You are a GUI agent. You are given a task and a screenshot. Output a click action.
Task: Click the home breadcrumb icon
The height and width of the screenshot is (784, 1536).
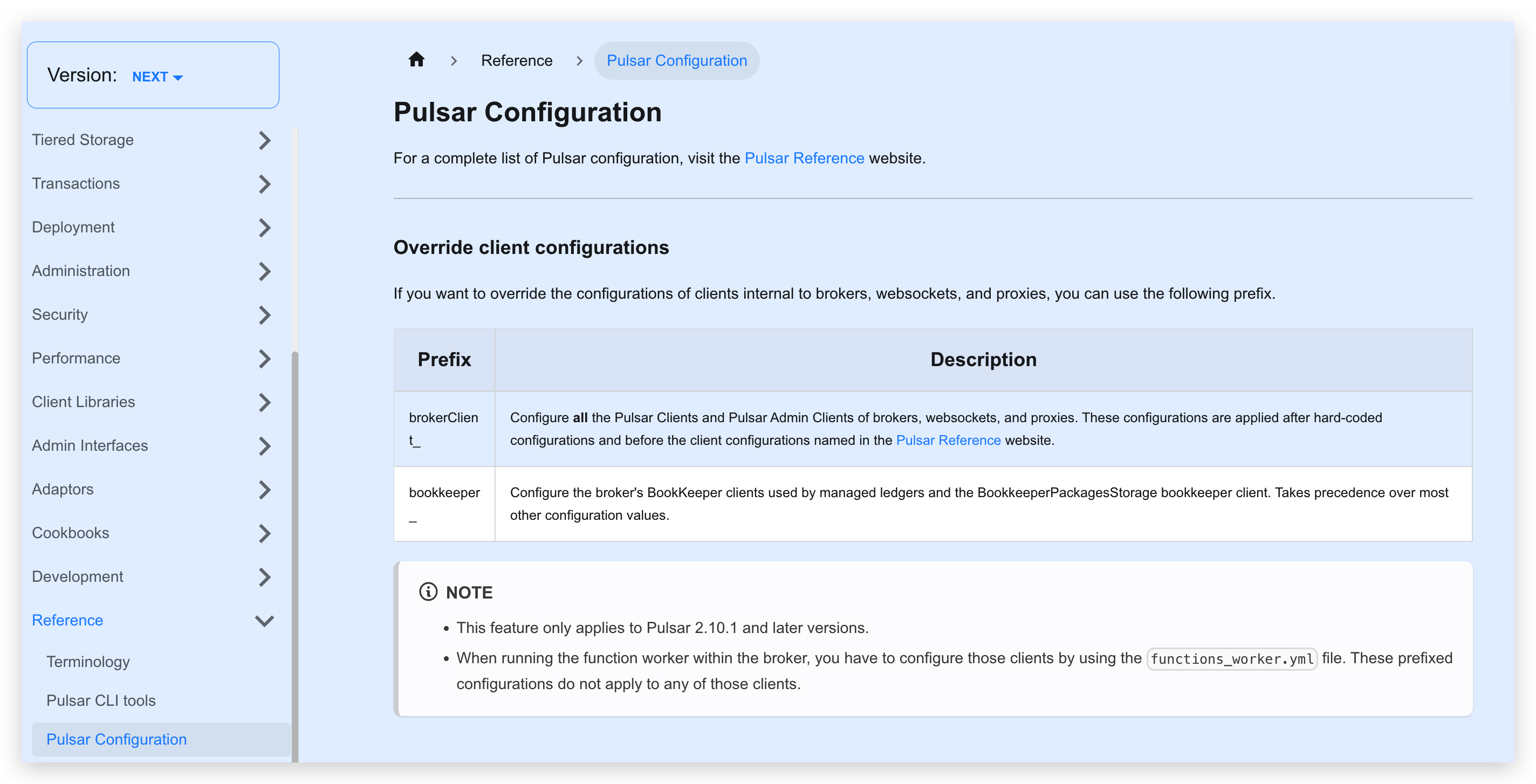click(x=416, y=60)
